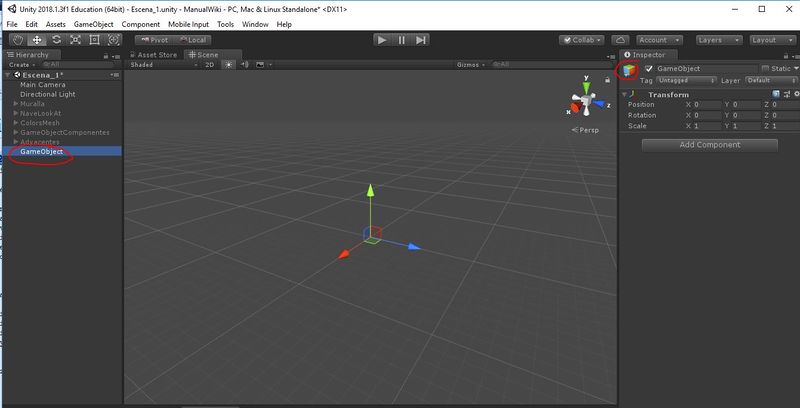Open the Hierarchy Create dropdown
Viewport: 800px width, 408px height.
[22, 65]
